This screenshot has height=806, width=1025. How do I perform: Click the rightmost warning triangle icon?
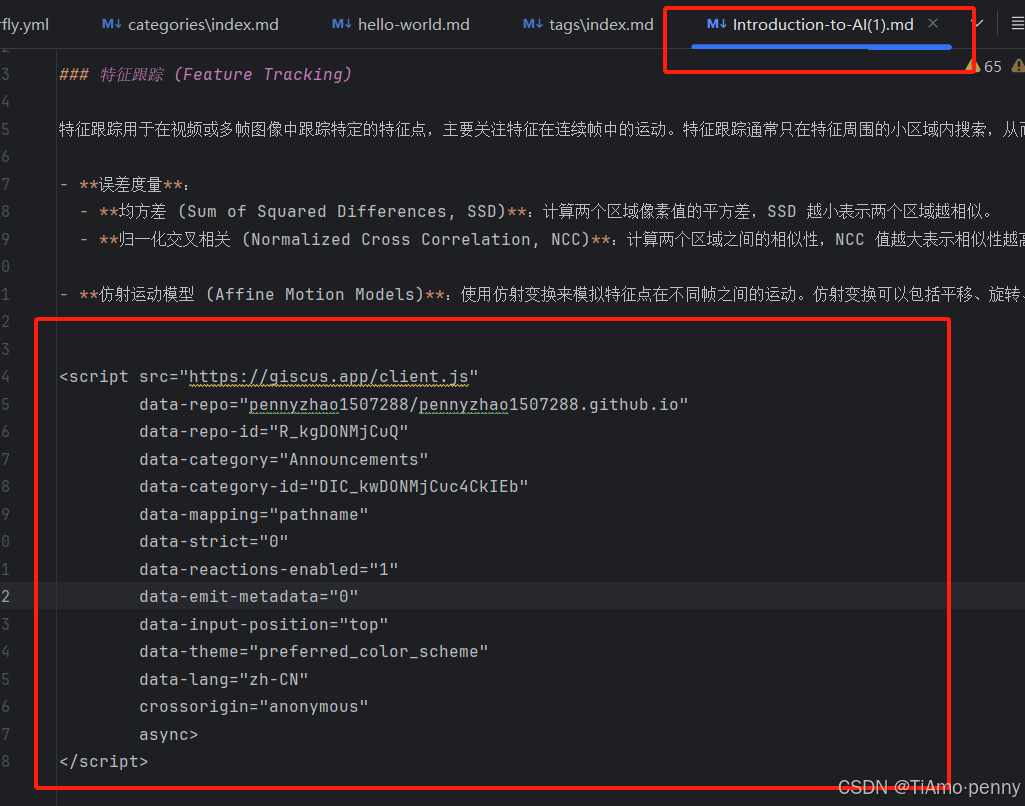coord(1018,67)
